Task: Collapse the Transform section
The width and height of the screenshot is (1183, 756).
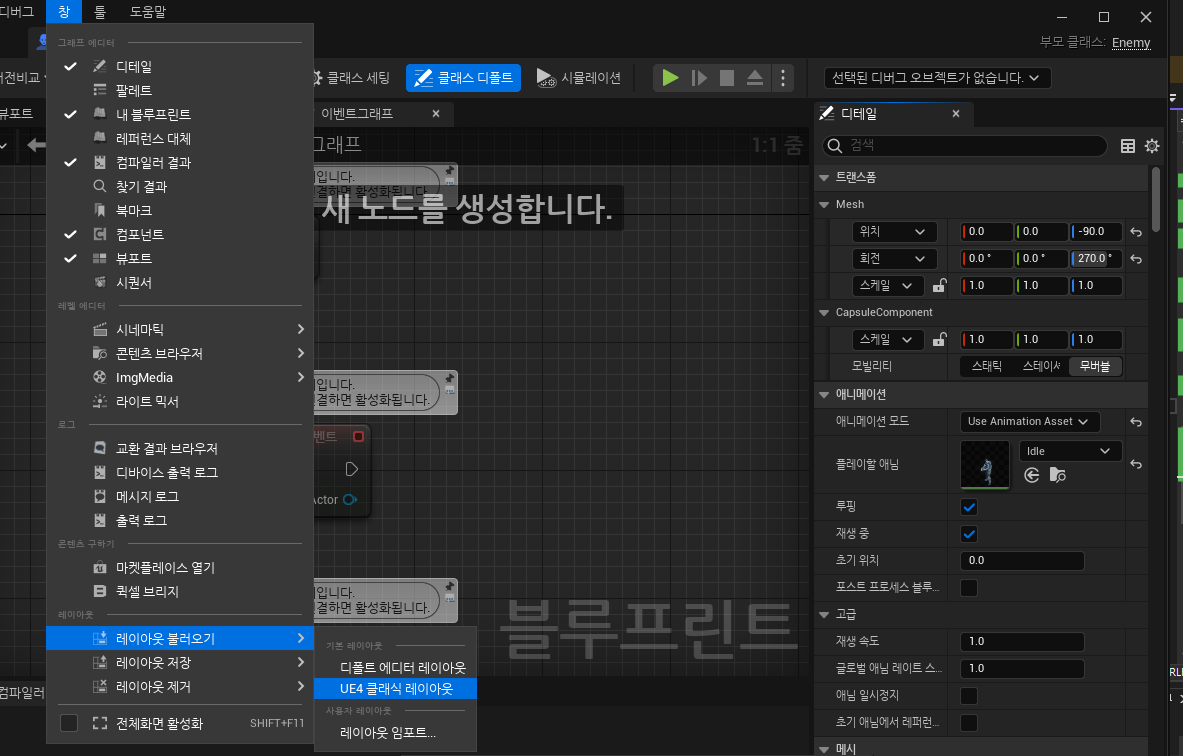Action: point(824,178)
